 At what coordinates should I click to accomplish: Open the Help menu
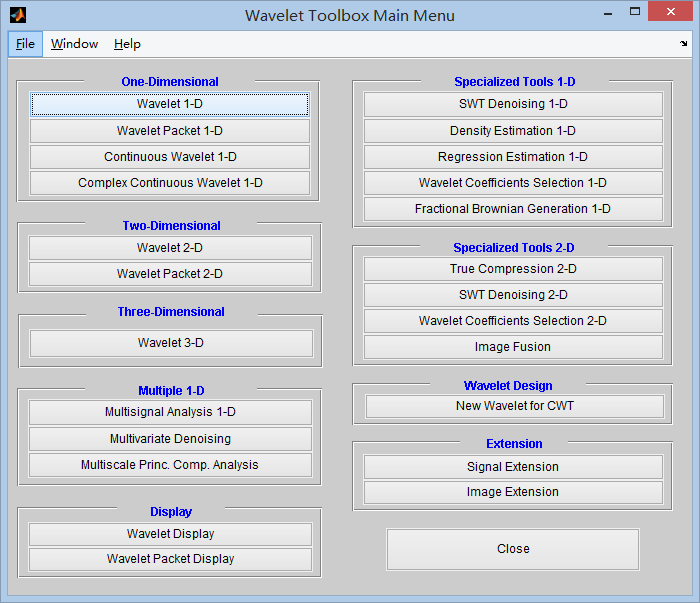(x=127, y=44)
